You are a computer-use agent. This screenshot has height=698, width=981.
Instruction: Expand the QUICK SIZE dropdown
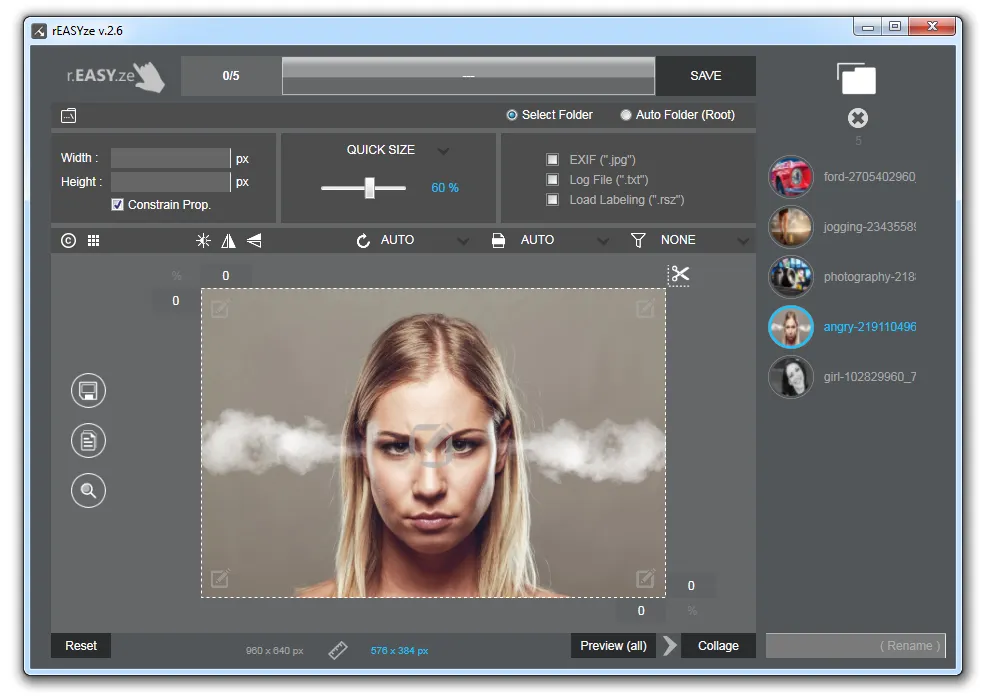coord(444,151)
